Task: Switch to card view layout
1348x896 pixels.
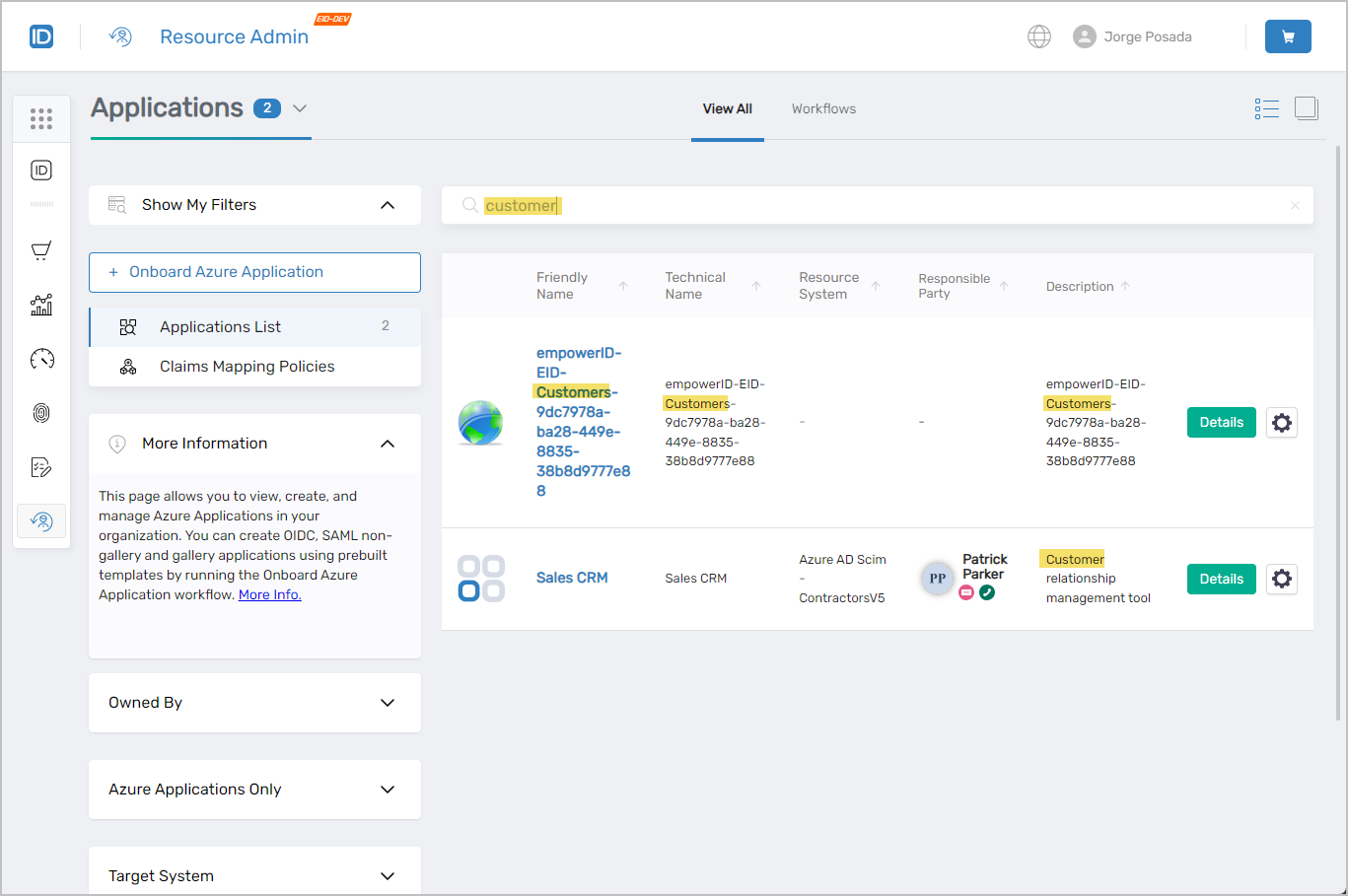Action: point(1306,108)
